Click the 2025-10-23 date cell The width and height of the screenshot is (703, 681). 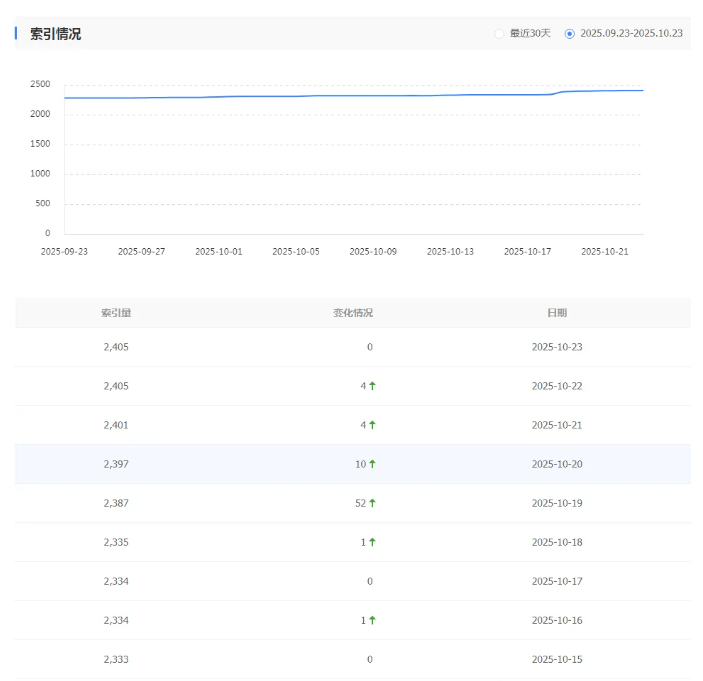coord(556,347)
